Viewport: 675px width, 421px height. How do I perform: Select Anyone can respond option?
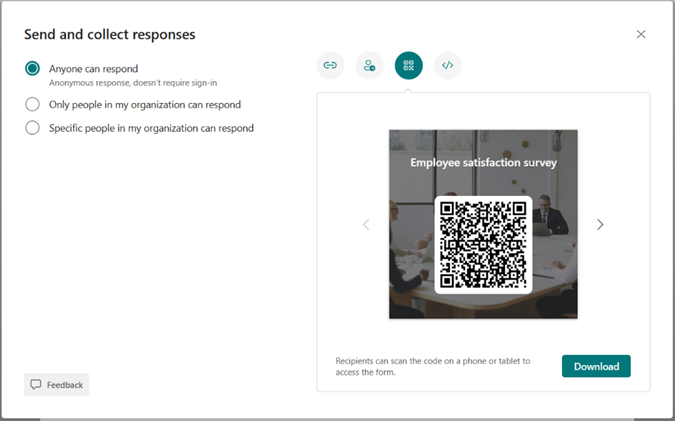pos(32,68)
